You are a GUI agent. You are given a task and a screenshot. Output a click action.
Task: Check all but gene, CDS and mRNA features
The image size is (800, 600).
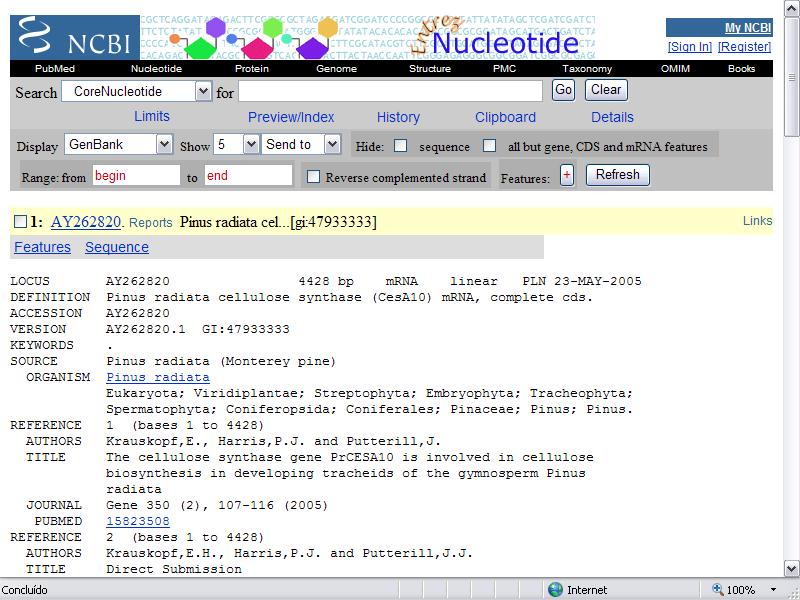pyautogui.click(x=490, y=146)
